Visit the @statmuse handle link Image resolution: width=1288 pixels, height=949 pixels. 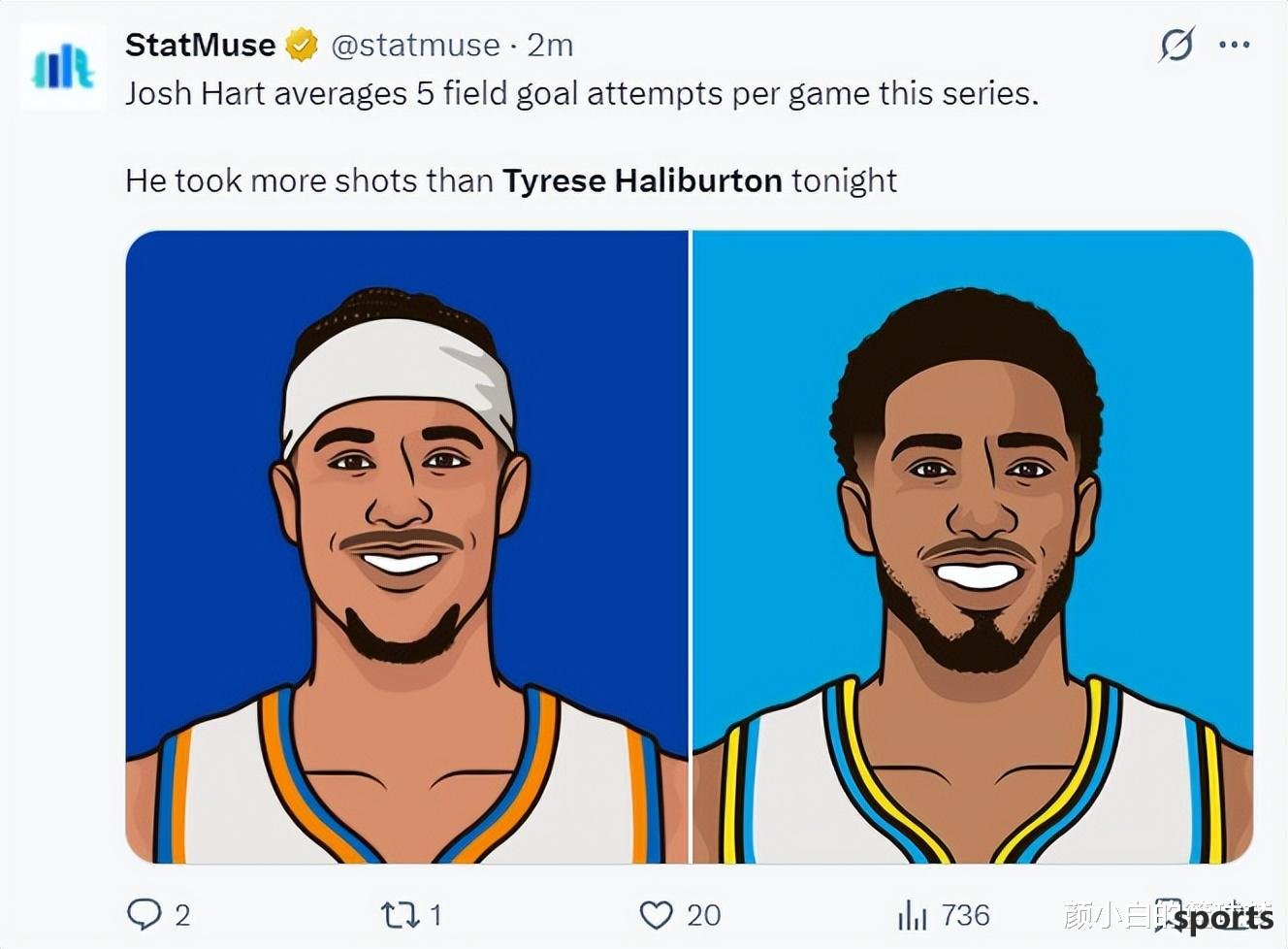[x=415, y=45]
